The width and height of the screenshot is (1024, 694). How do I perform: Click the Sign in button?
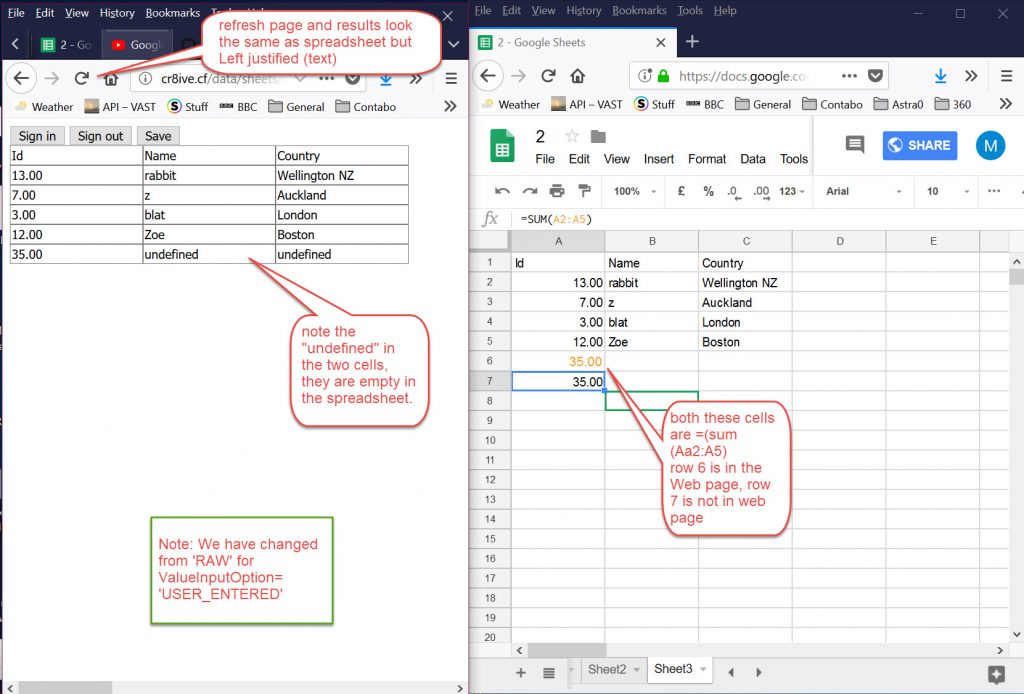(x=37, y=136)
